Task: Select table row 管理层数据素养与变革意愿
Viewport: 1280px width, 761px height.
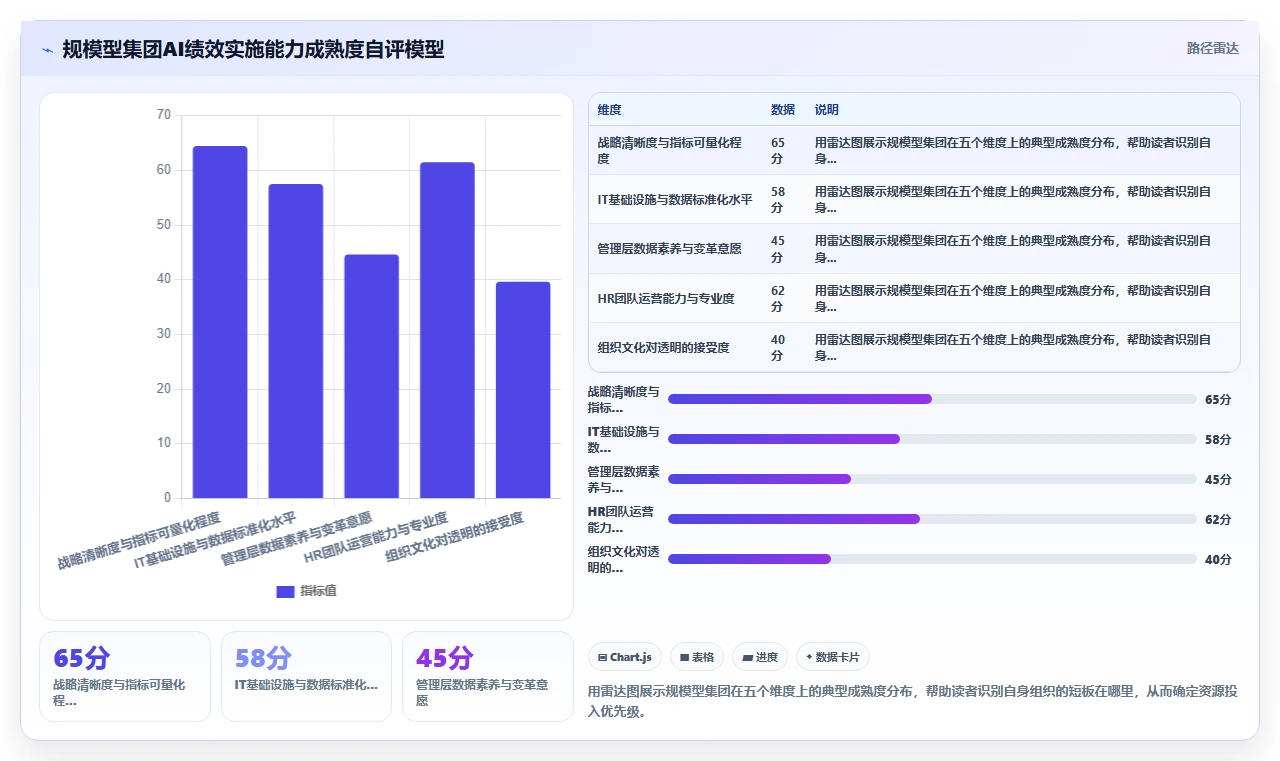Action: 914,248
